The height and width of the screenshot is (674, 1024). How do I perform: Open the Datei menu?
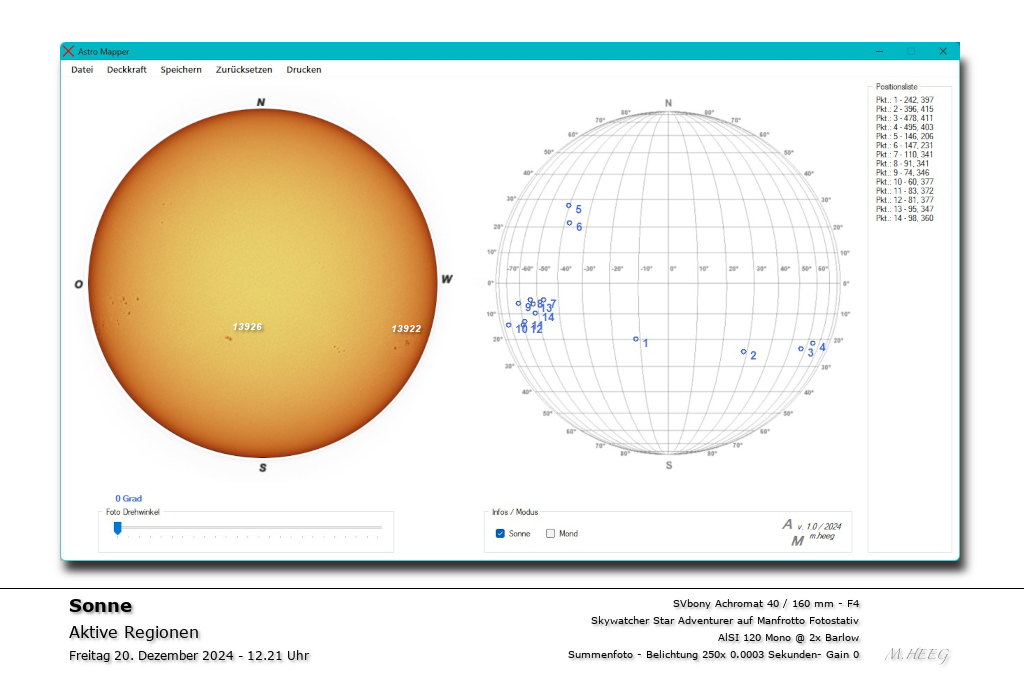[81, 69]
